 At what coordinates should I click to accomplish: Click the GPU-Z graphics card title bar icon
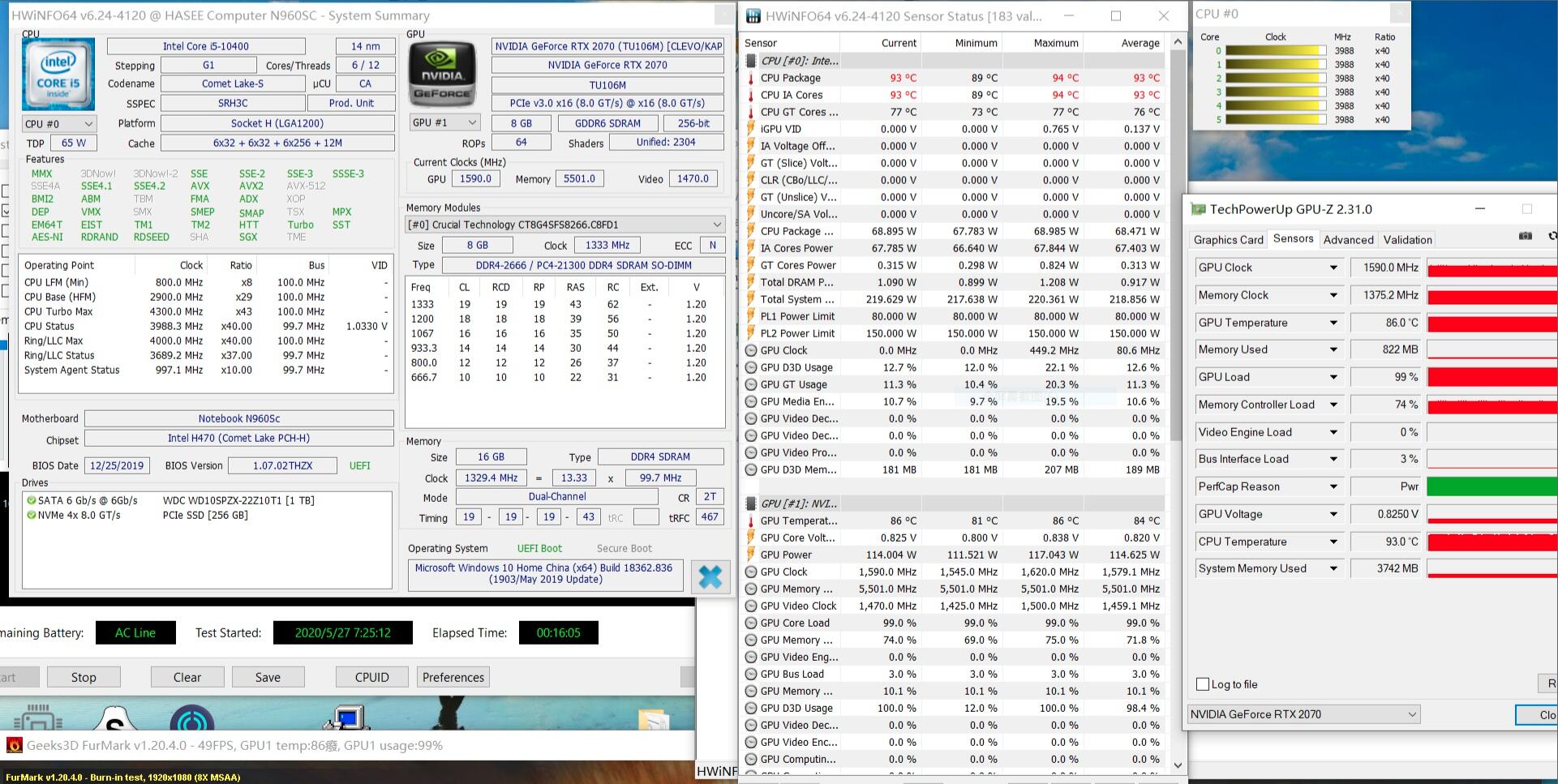pyautogui.click(x=1198, y=209)
